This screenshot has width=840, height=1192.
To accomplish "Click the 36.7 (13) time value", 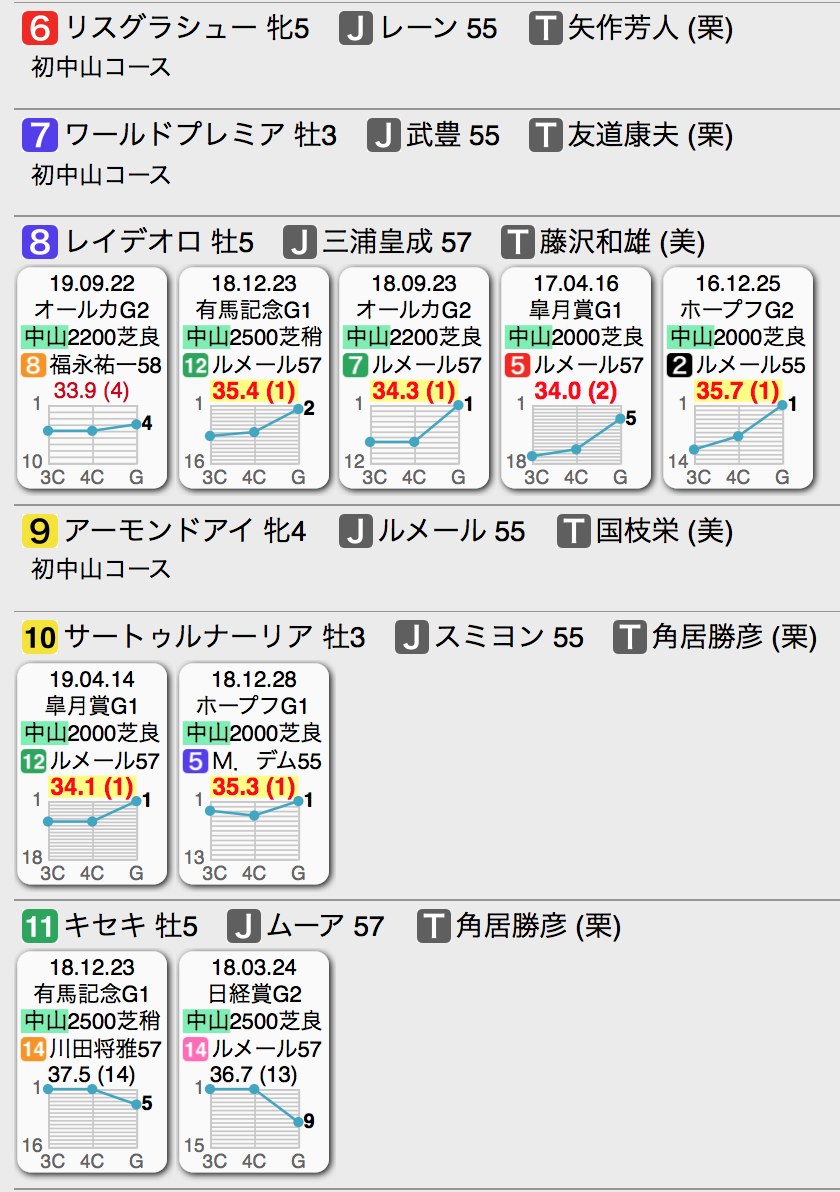I will [254, 1075].
